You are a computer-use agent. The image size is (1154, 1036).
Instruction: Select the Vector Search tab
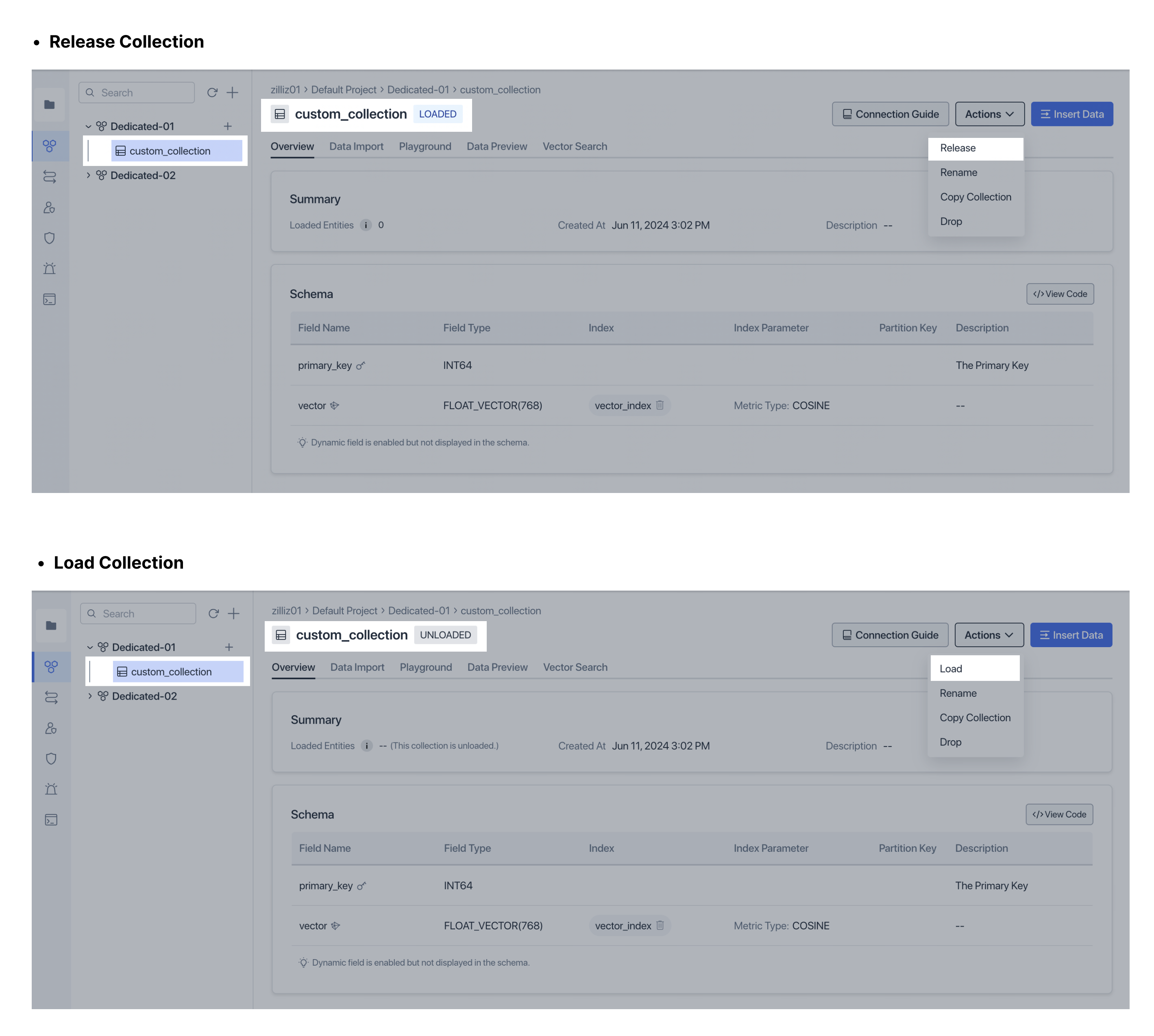point(575,146)
